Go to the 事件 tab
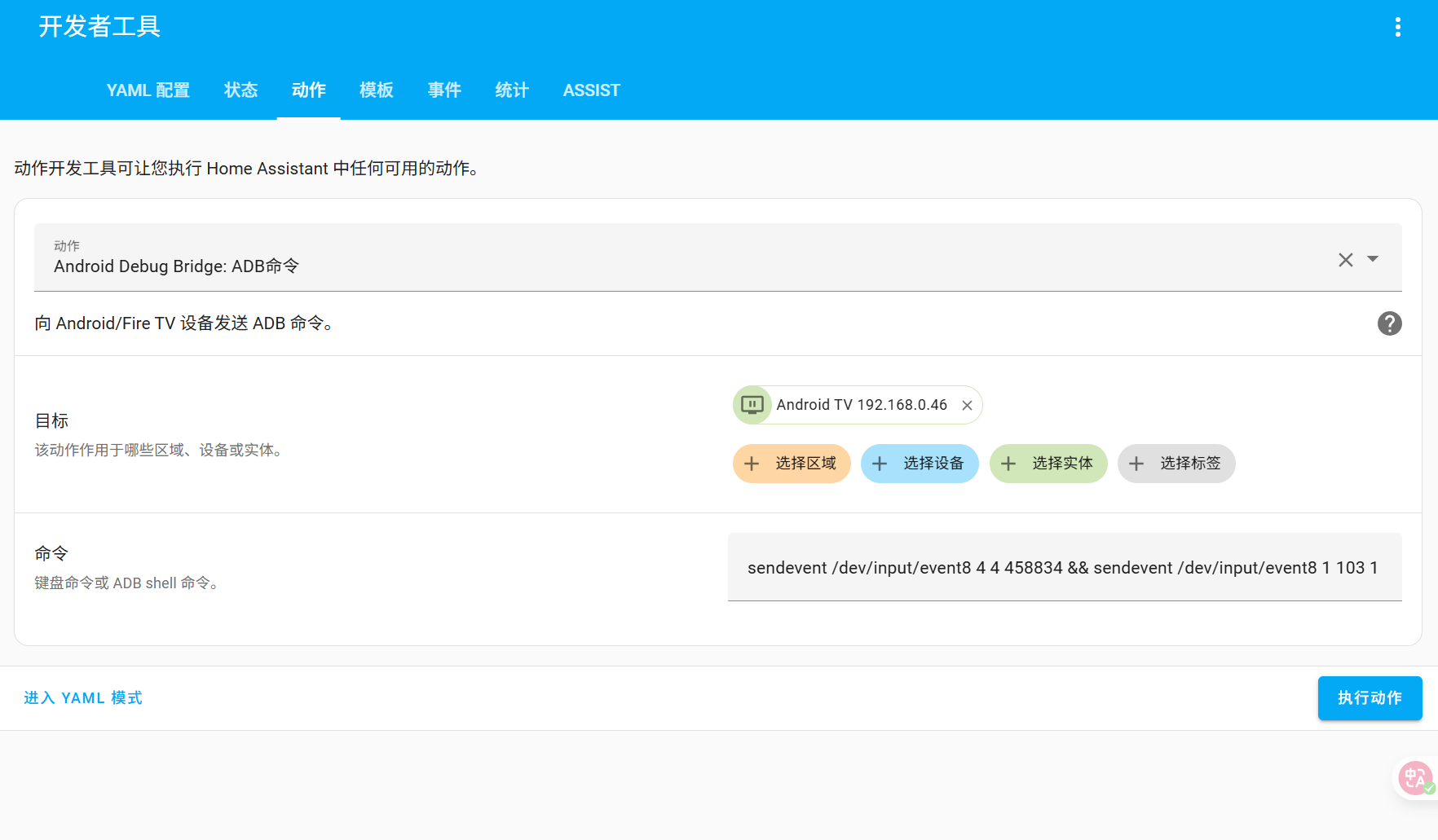The width and height of the screenshot is (1438, 840). click(x=444, y=90)
